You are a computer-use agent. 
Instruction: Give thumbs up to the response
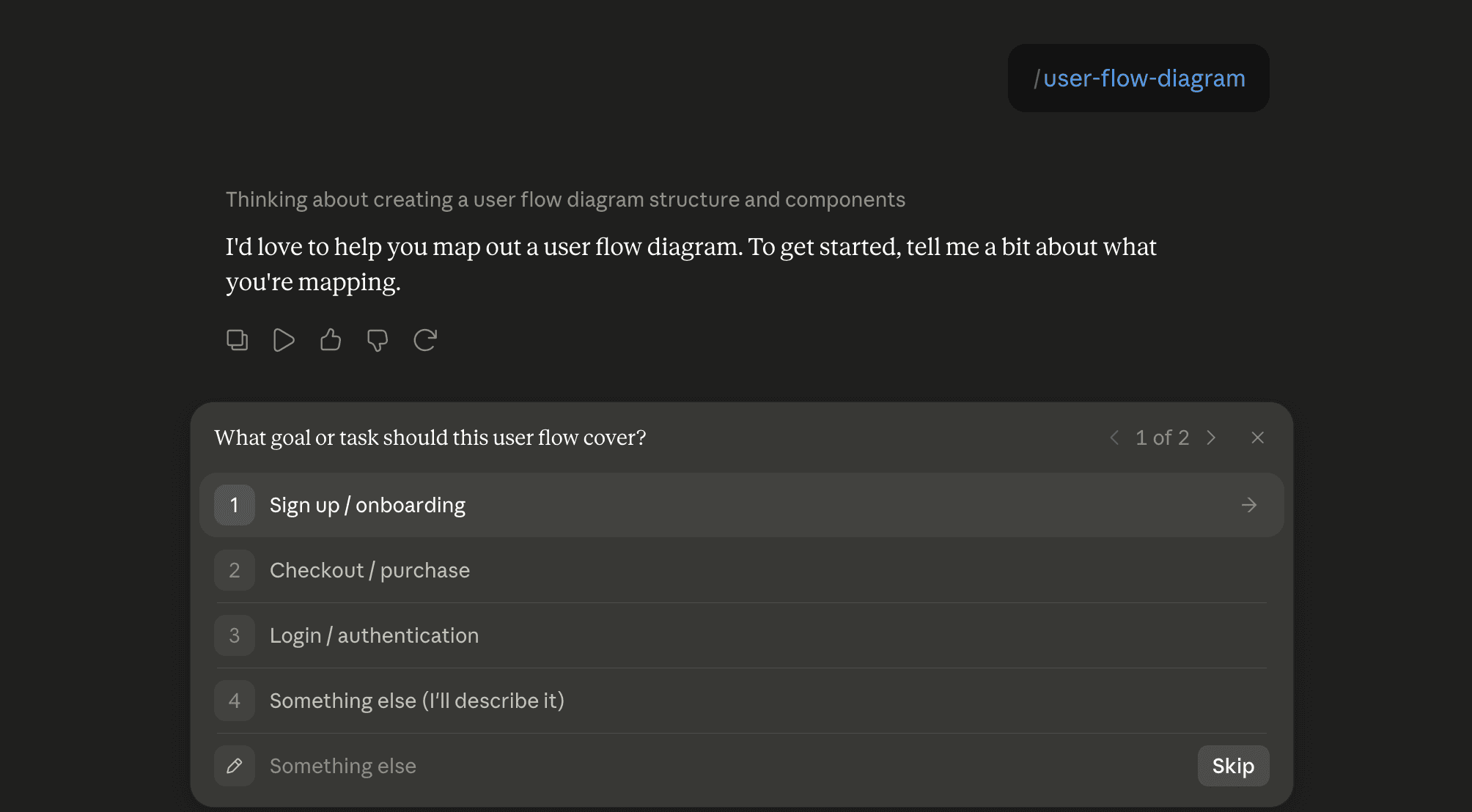point(331,340)
